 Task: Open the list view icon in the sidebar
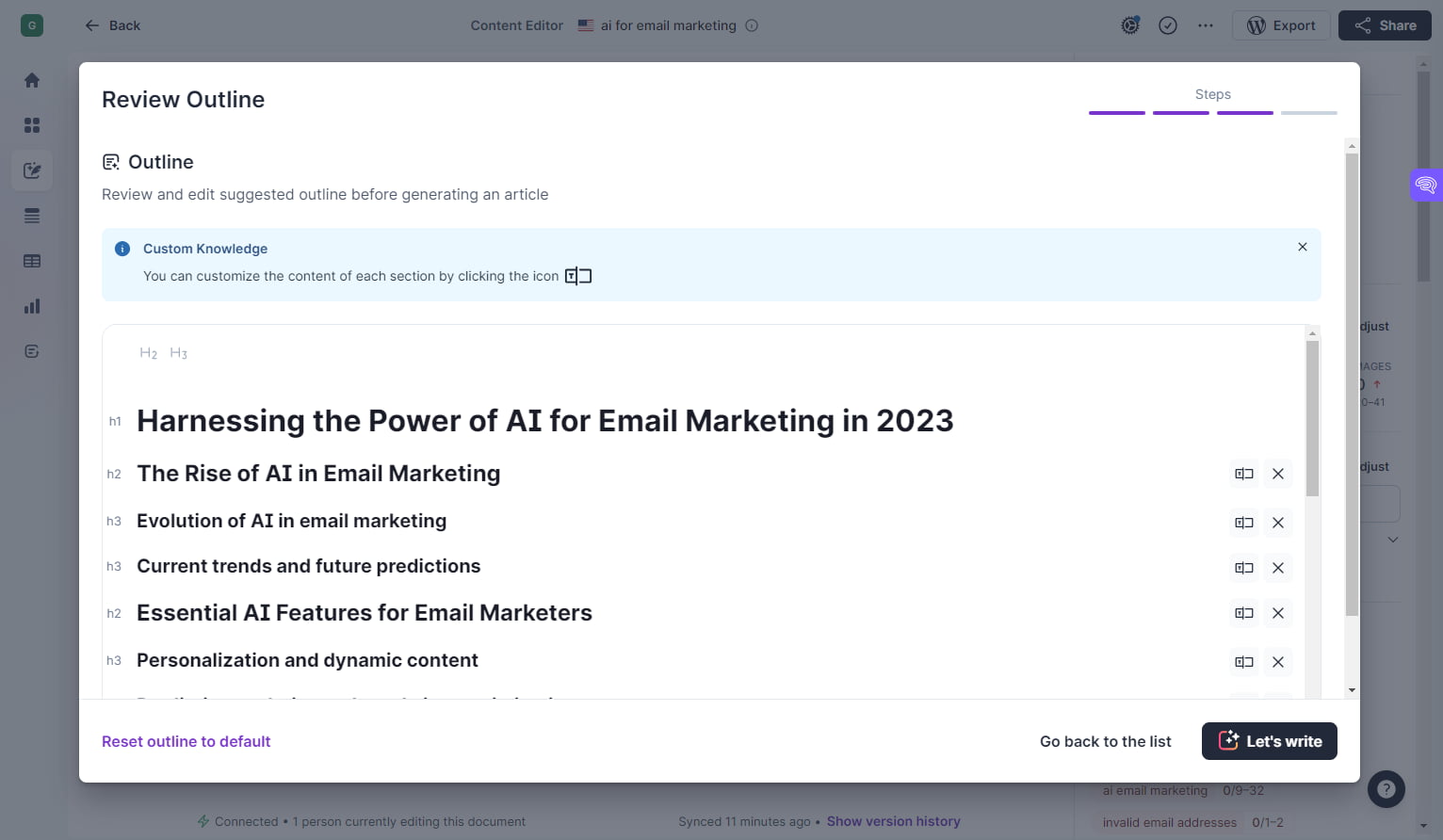[31, 216]
